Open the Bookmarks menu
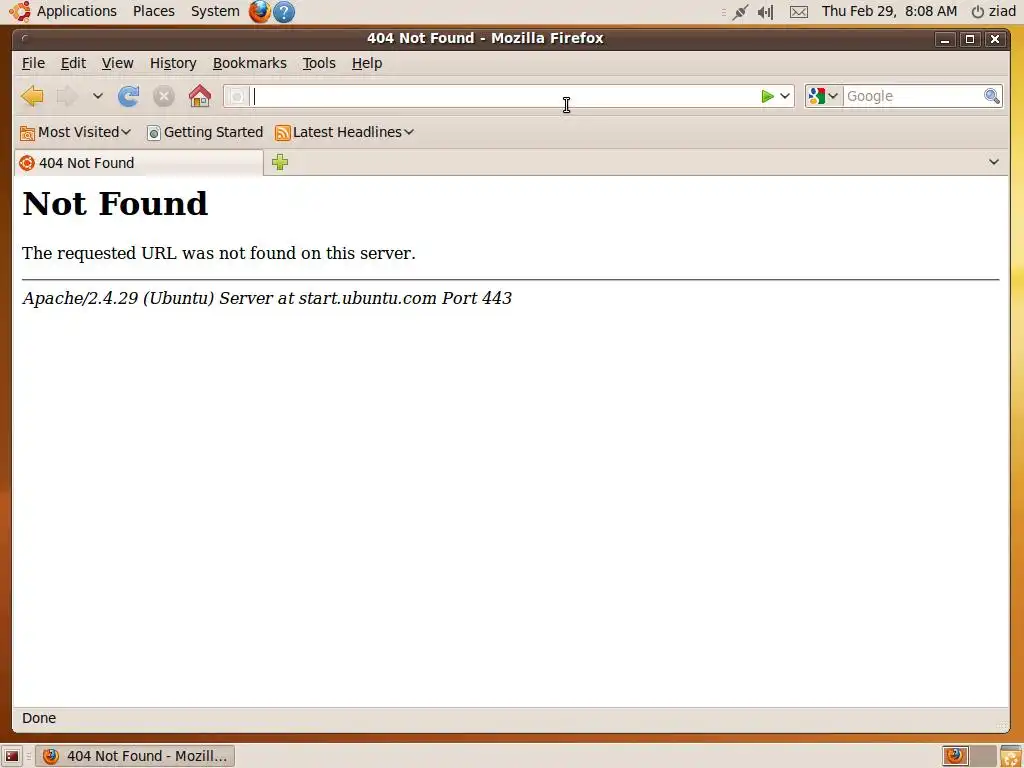 pos(249,63)
